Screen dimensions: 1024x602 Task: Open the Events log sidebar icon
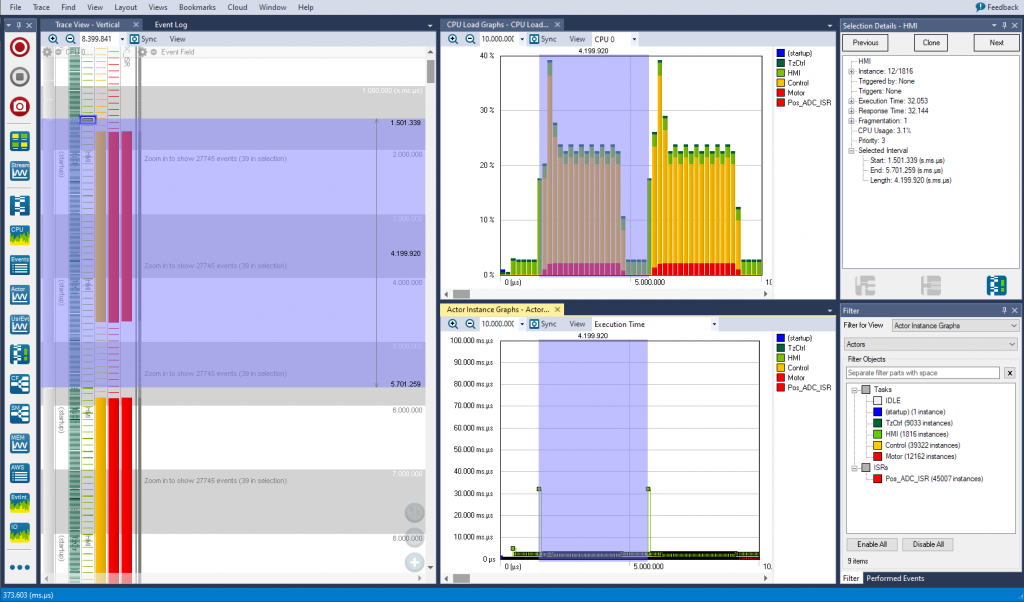20,264
